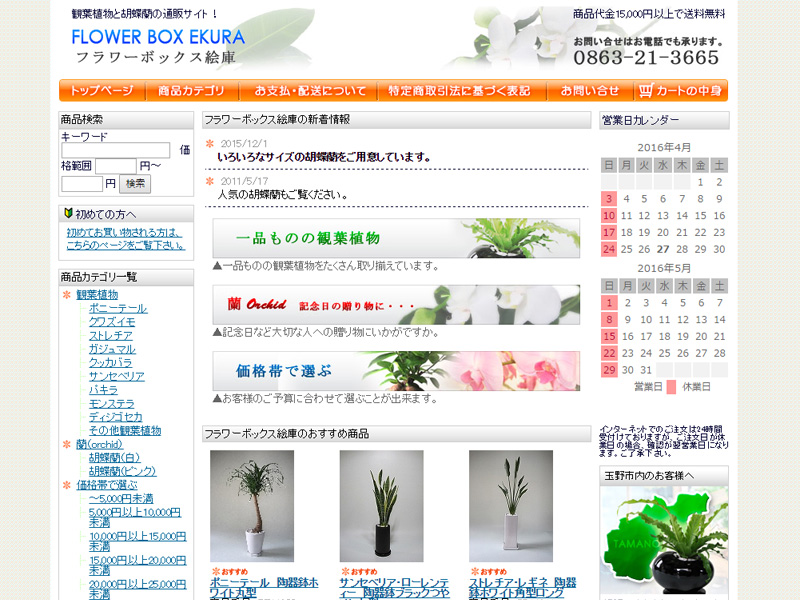
Task: Open the ガジュマル category
Action: [112, 349]
